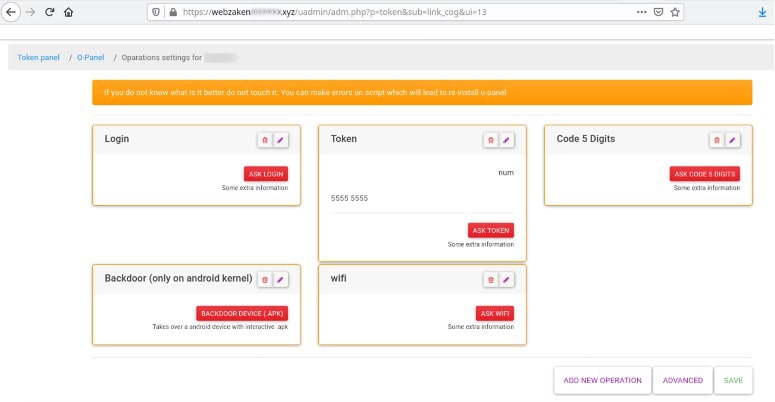Delete the Backdoor operation trash icon
The image size is (775, 402).
click(x=265, y=279)
